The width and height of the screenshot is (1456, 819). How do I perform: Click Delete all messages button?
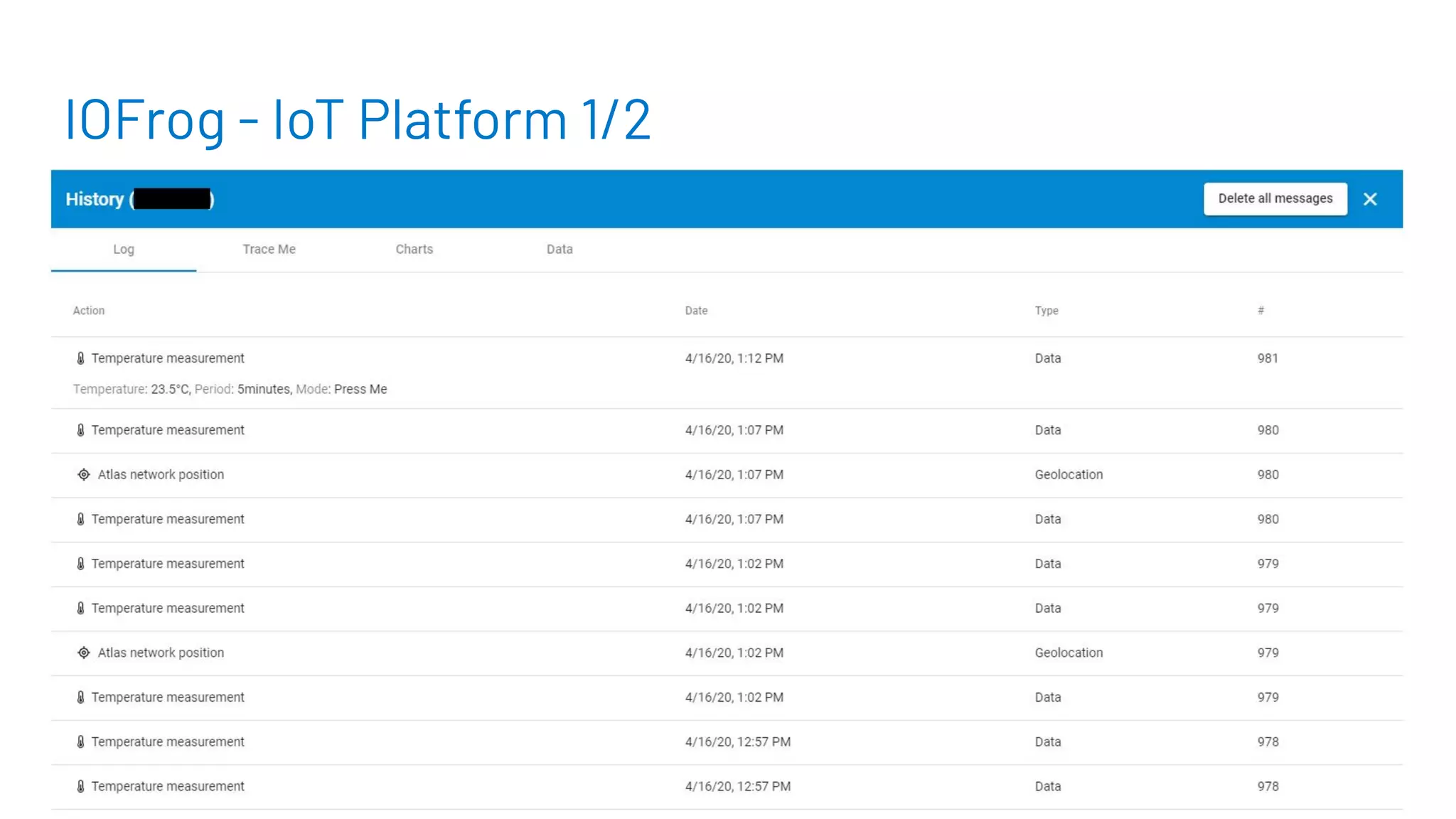click(x=1275, y=198)
